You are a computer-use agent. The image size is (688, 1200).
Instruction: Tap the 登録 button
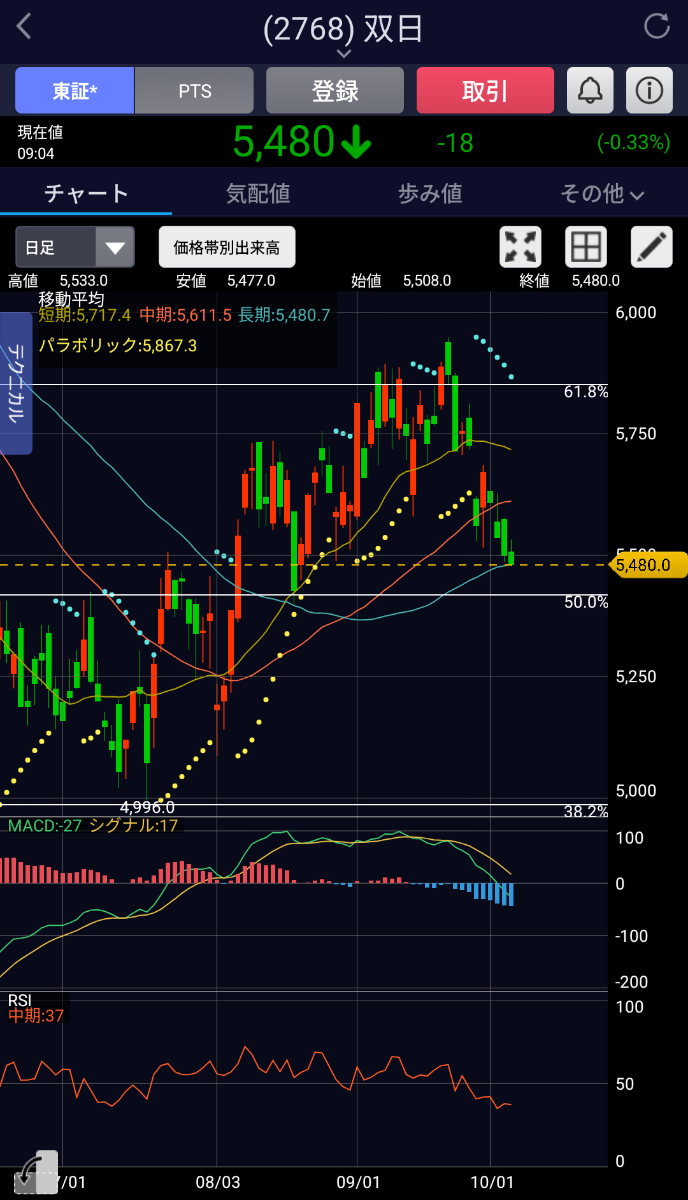[335, 91]
